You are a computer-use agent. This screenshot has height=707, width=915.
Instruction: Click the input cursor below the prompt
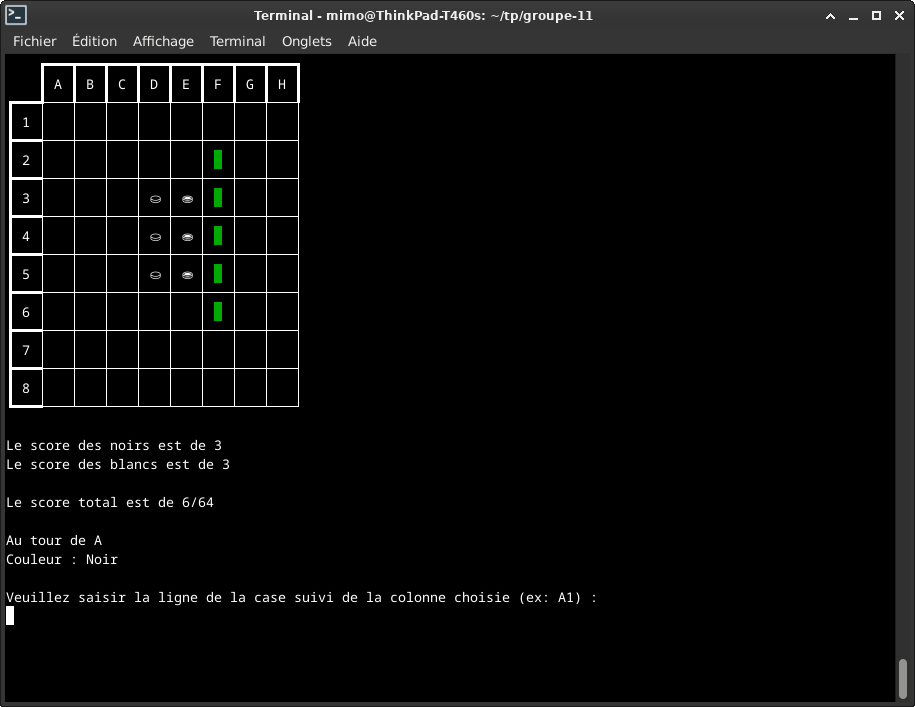10,616
